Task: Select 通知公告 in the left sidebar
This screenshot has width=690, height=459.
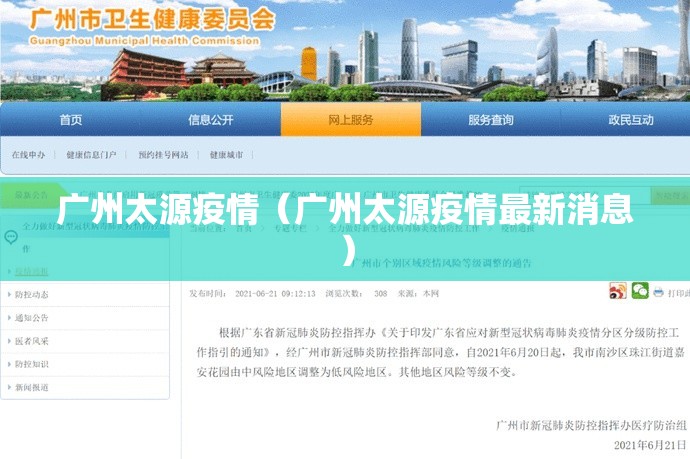Action: [32, 318]
